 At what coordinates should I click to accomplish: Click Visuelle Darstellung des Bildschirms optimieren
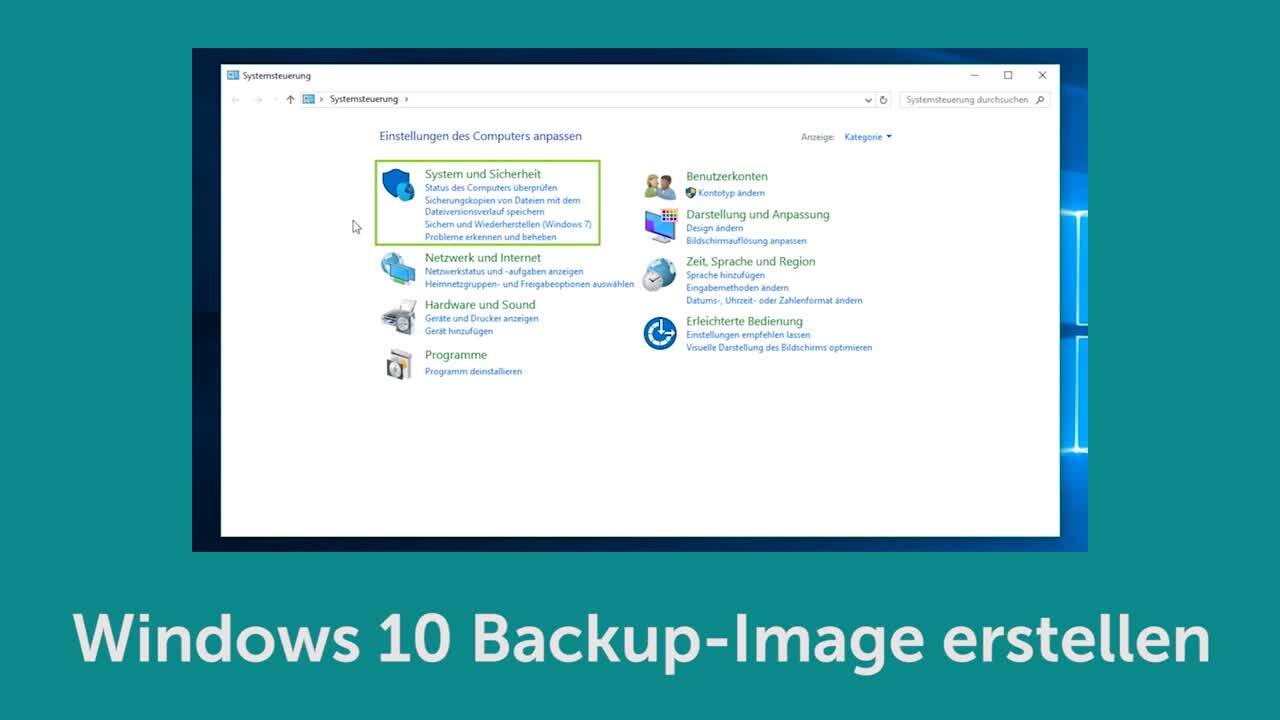coord(779,348)
